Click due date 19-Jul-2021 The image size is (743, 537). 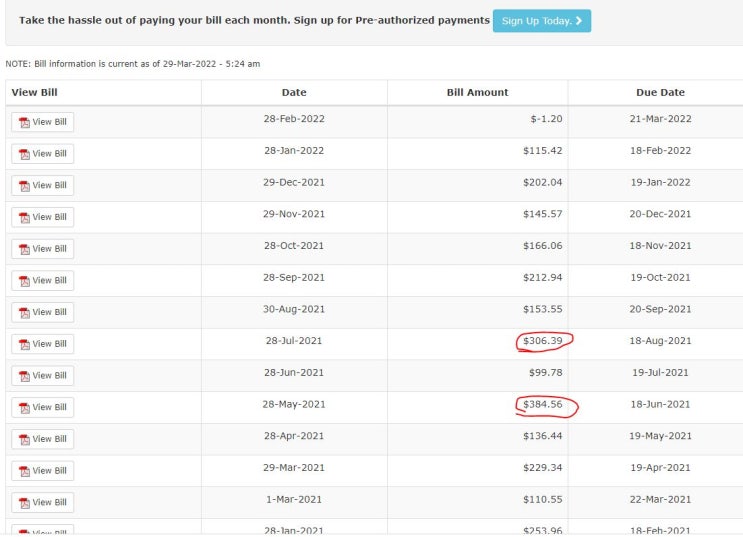coord(660,373)
